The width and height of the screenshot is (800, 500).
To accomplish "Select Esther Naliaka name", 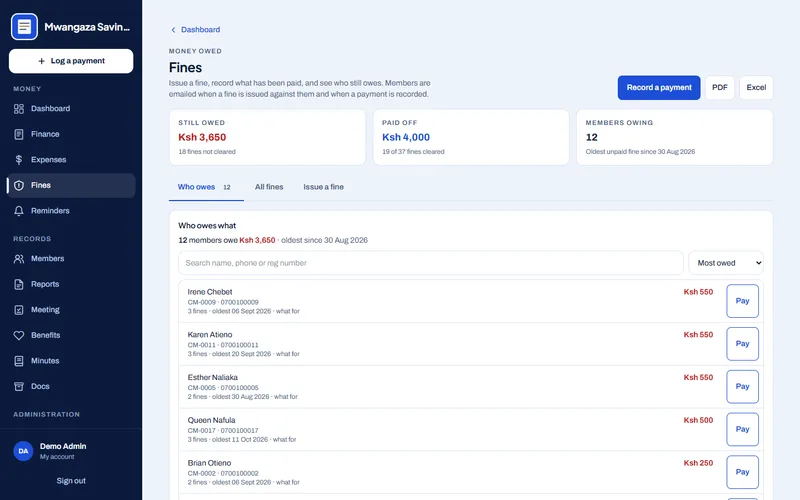I will point(212,378).
